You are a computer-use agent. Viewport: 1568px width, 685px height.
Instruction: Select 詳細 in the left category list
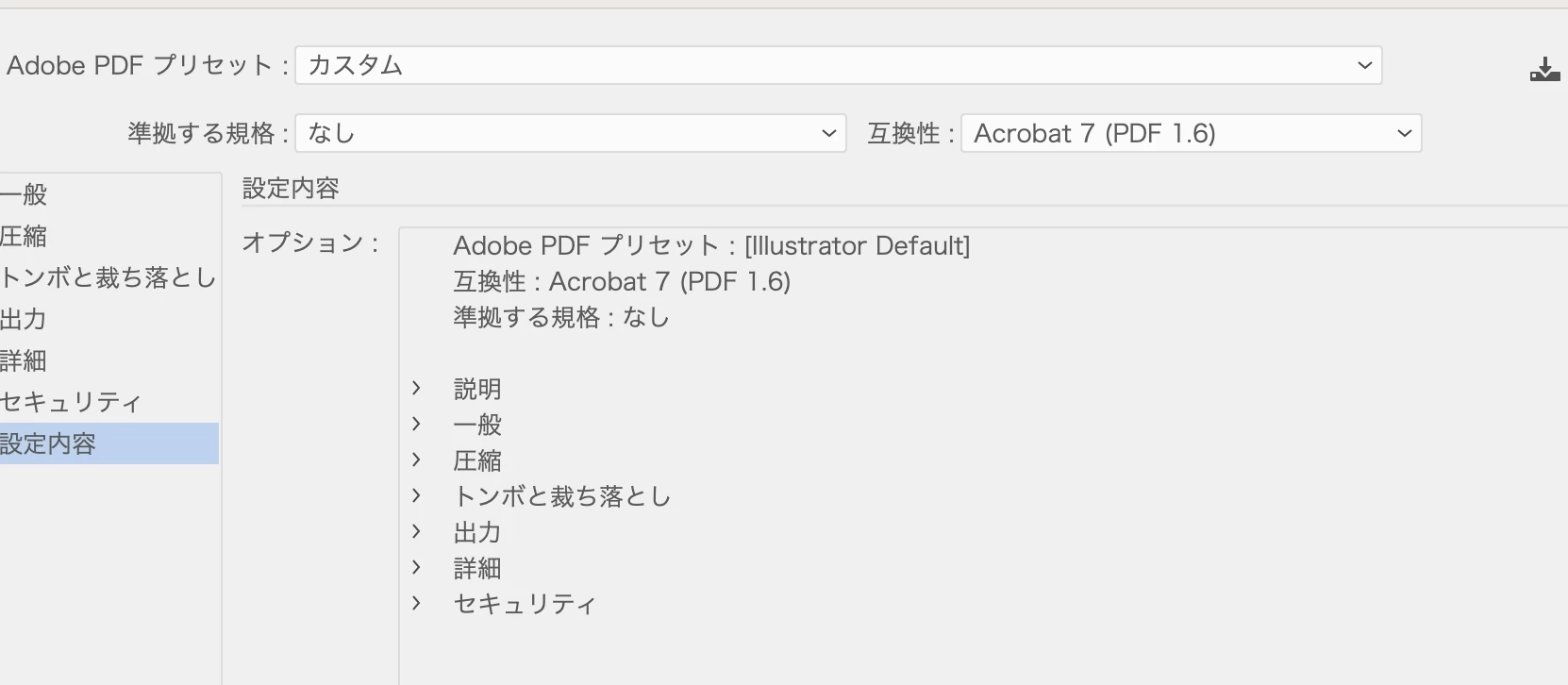[109, 360]
